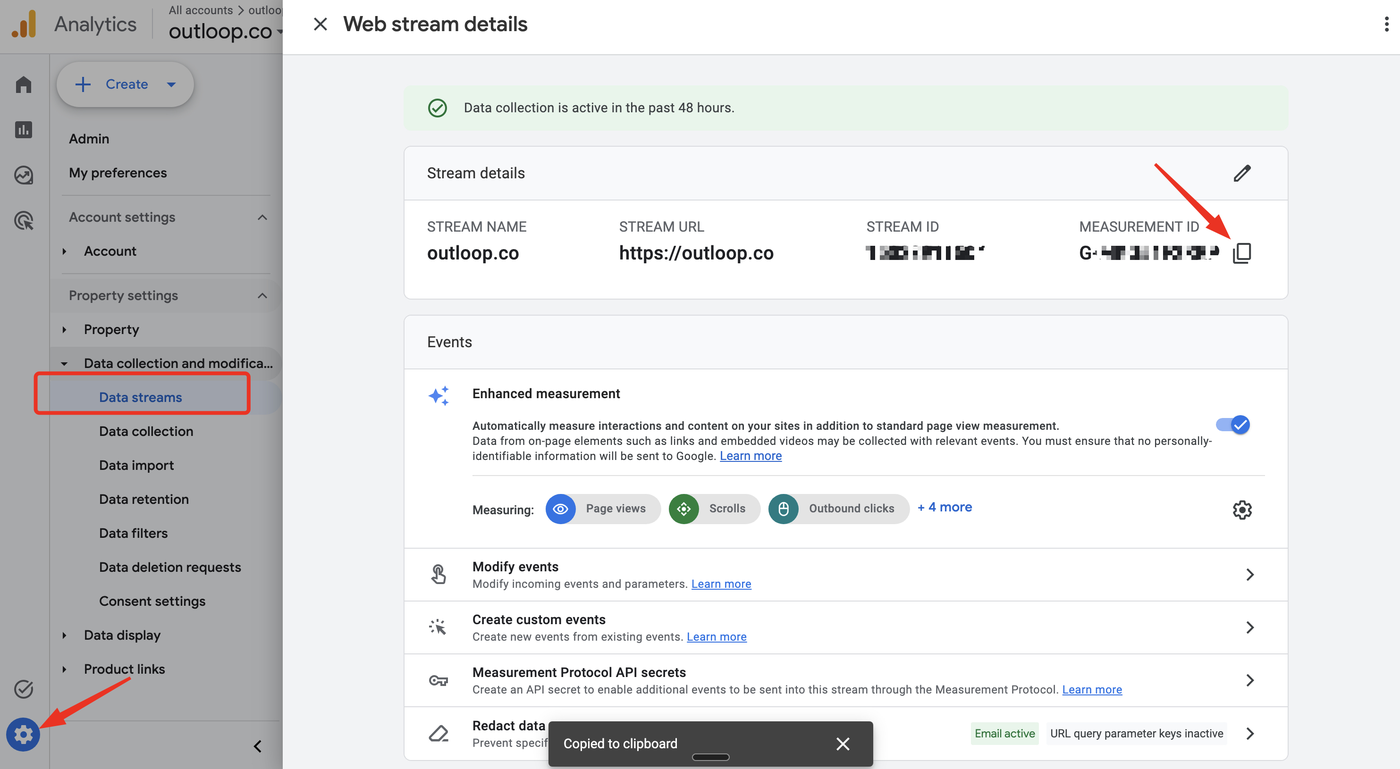
Task: Click the Email active status badge
Action: tap(1005, 734)
